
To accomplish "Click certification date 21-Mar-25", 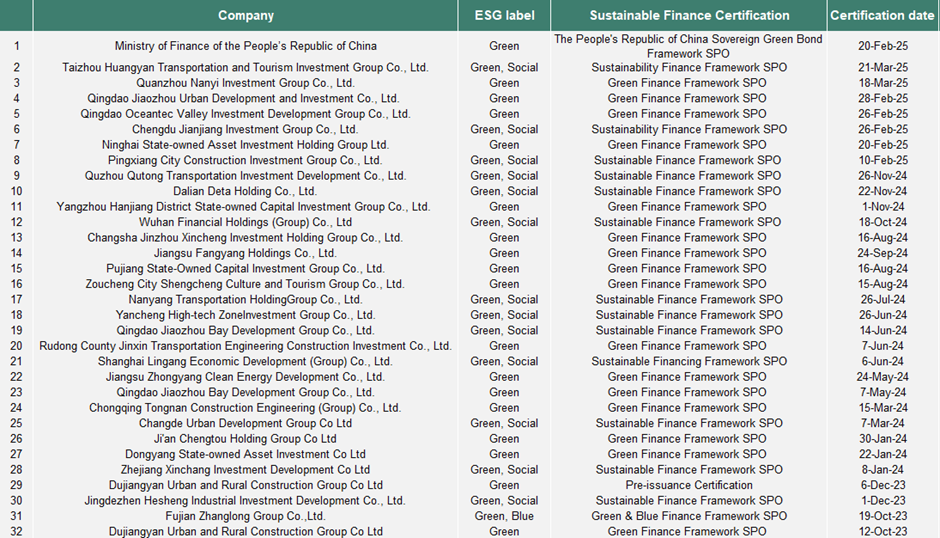I will pyautogui.click(x=882, y=68).
